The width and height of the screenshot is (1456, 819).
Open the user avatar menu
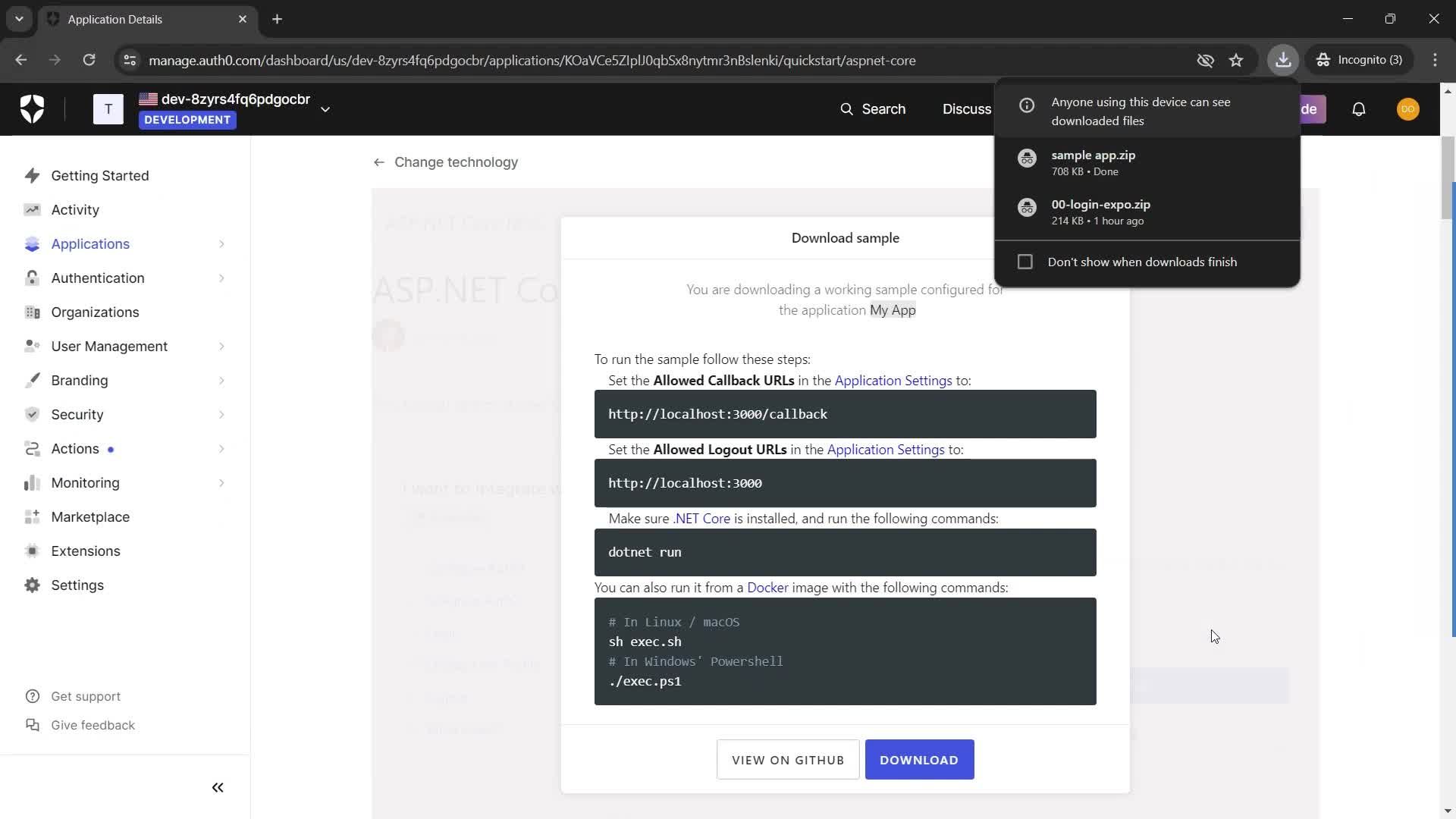click(x=1408, y=109)
